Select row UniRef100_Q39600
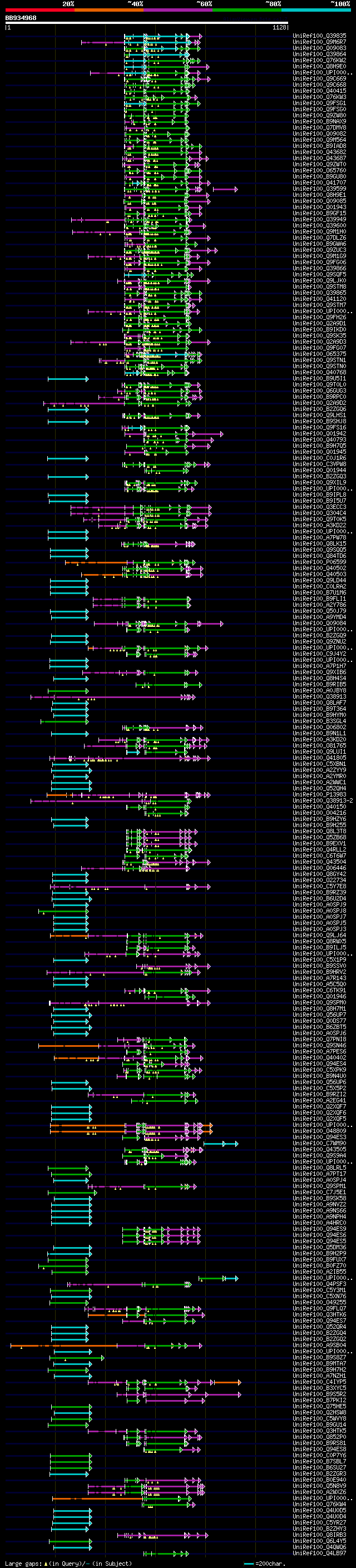This screenshot has height=1568, width=356. click(x=319, y=226)
